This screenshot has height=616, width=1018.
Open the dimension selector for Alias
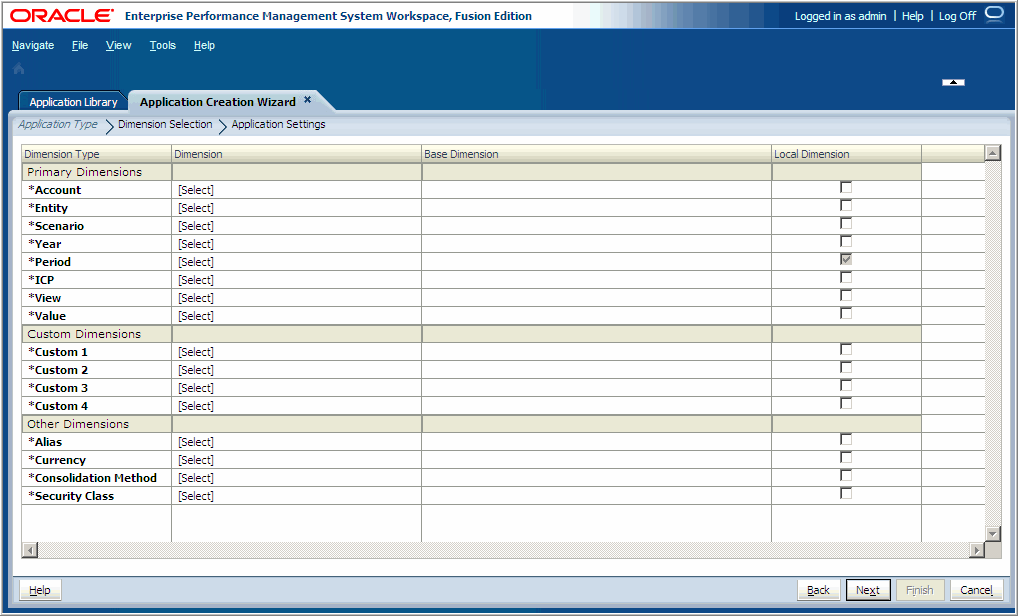(x=196, y=441)
